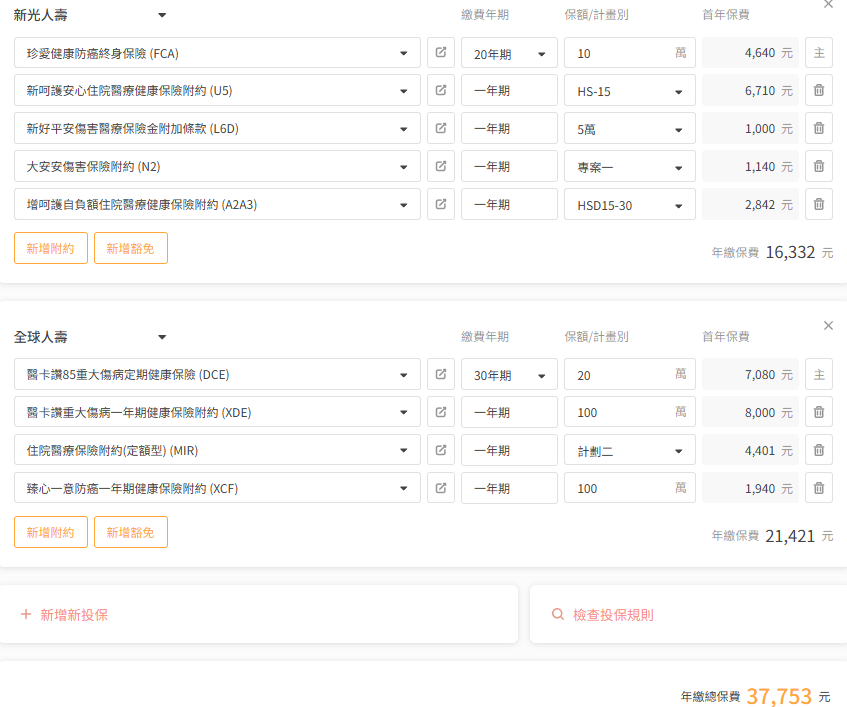Open the HS-15 plan dropdown
Screen dimensions: 847x707
pos(630,91)
